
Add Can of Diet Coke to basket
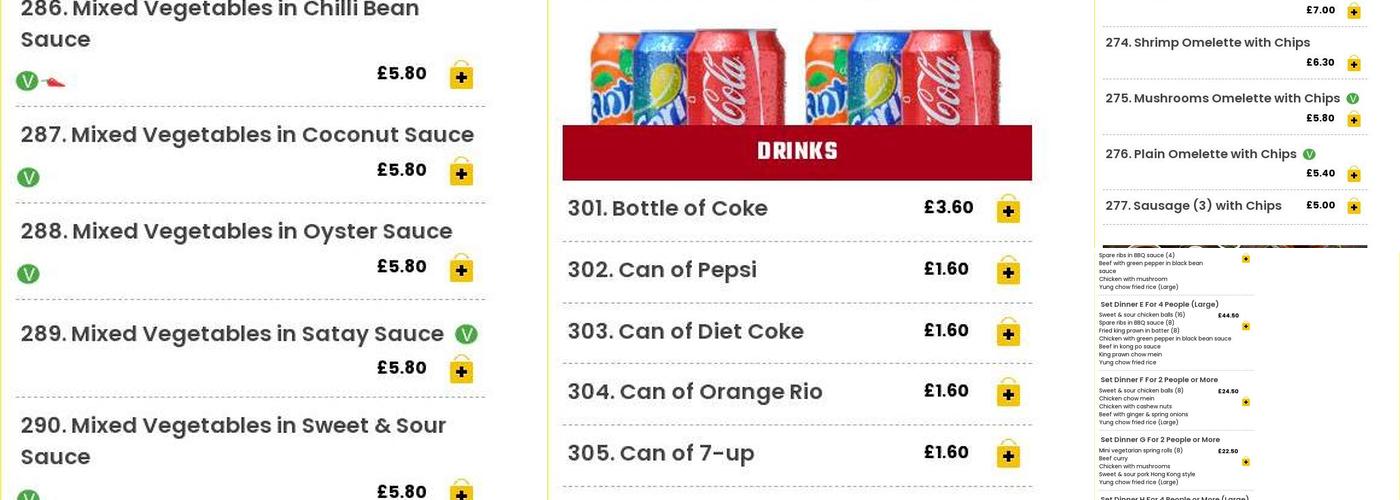point(1008,333)
